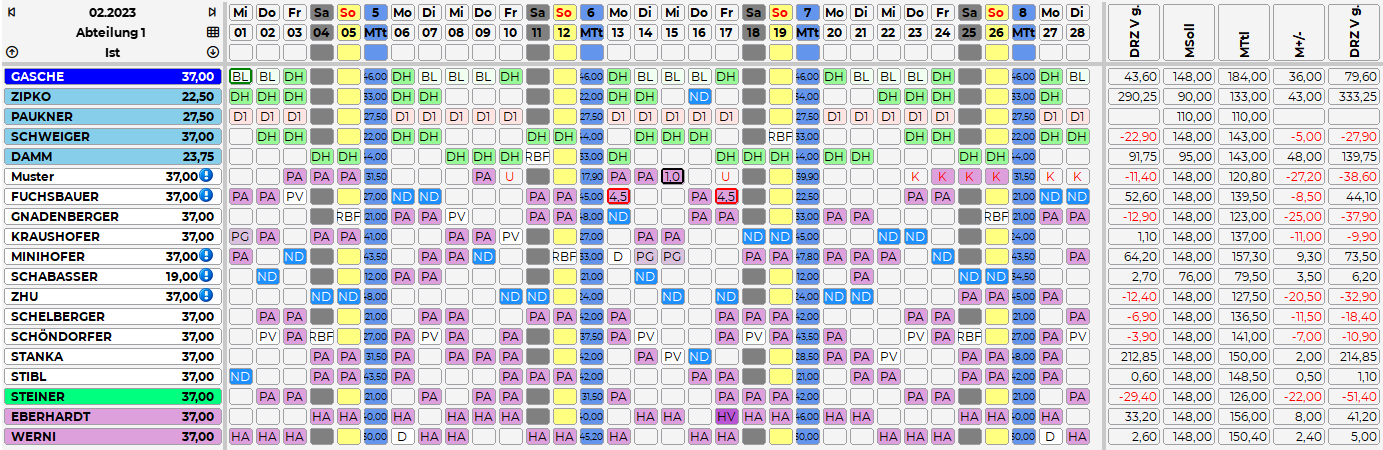Open the Abteilung 1 department selector

110,32
